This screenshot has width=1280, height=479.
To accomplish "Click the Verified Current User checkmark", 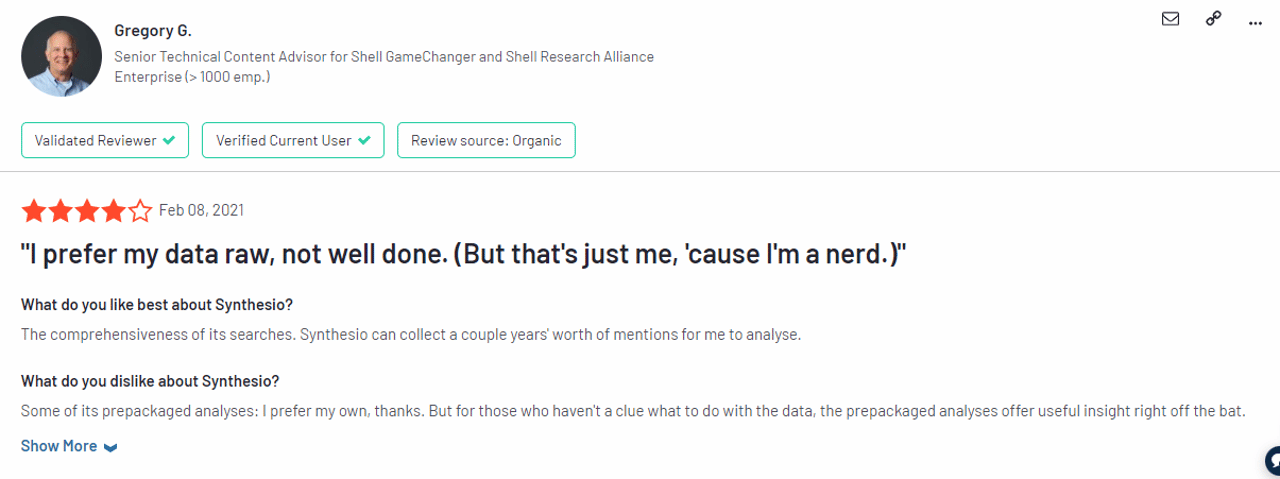I will point(364,141).
